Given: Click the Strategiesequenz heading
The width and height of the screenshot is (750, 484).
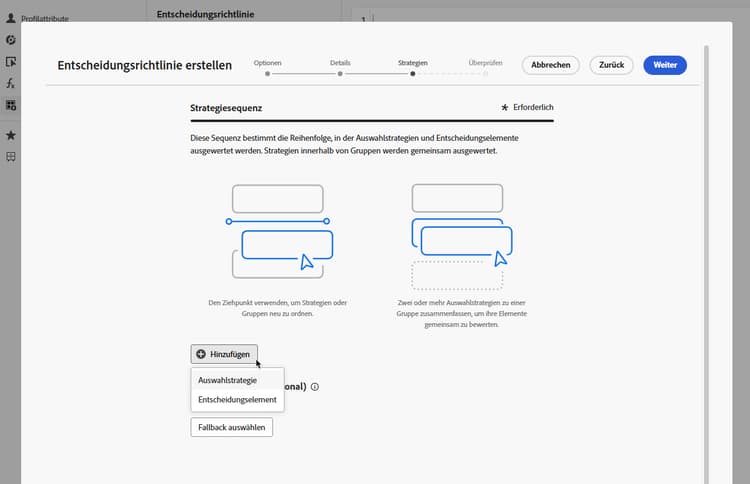Looking at the screenshot, I should [226, 108].
